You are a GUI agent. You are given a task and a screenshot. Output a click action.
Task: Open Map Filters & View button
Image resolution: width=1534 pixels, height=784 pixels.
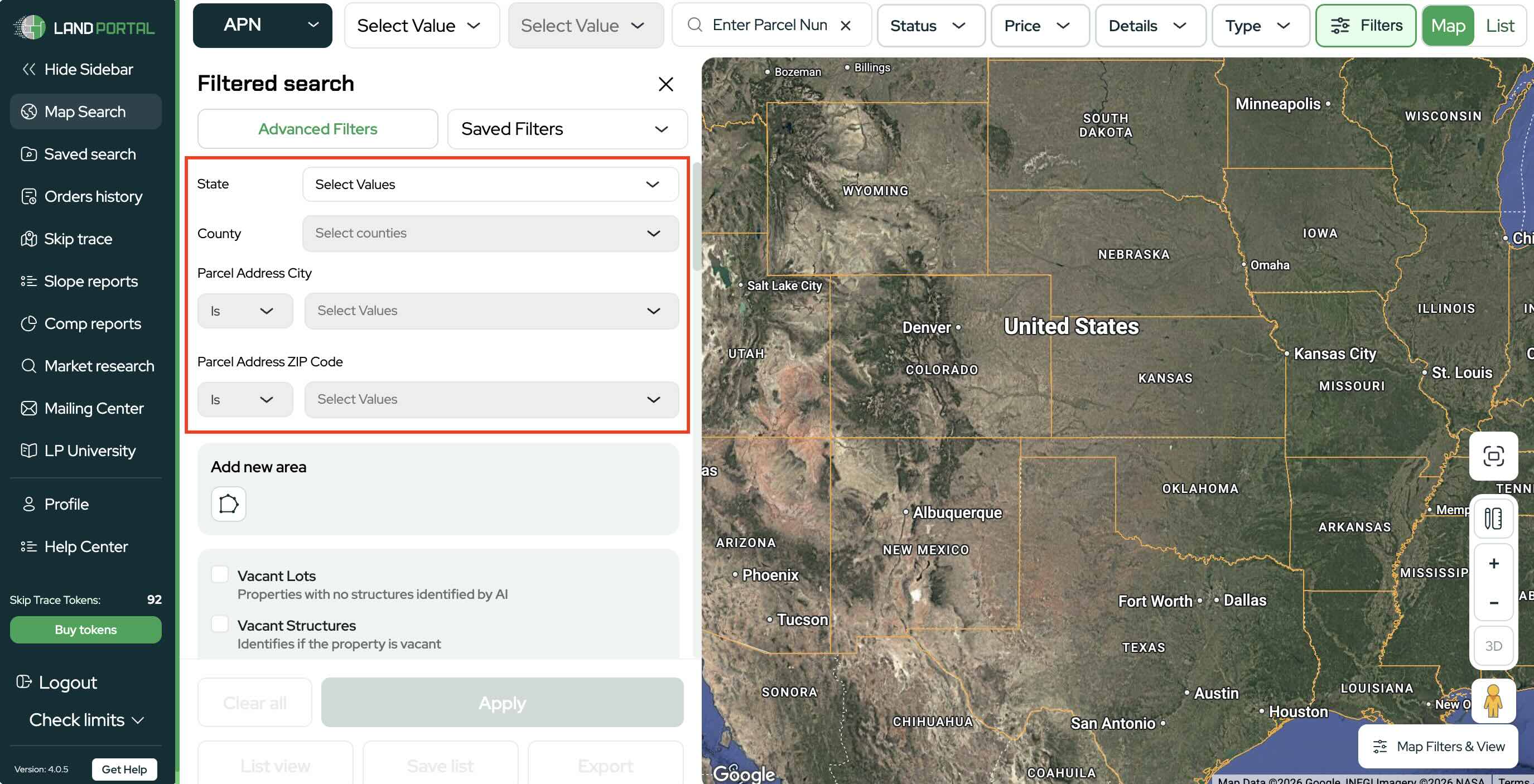pos(1438,746)
